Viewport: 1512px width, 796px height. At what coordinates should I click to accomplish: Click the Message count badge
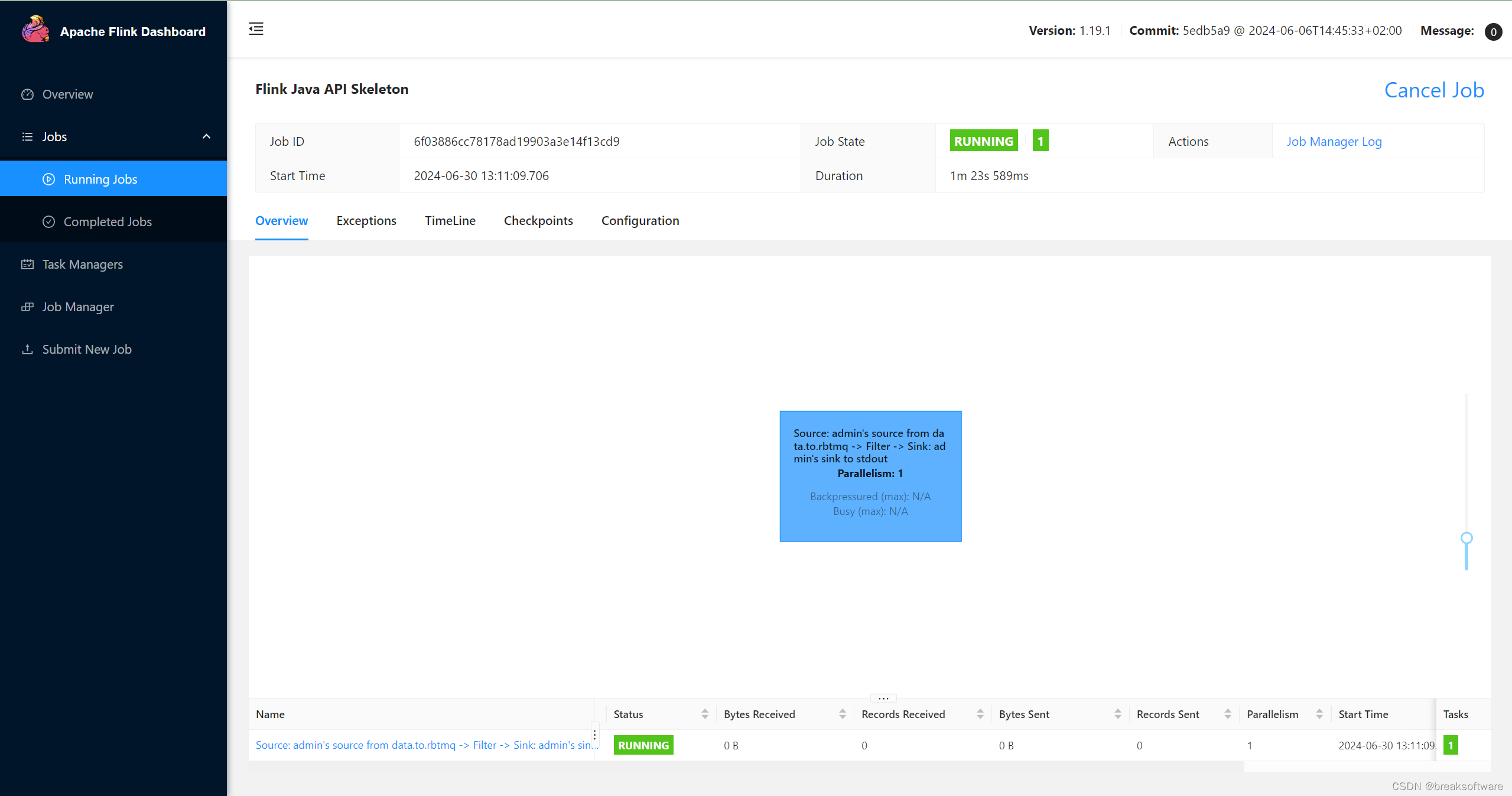click(1493, 32)
